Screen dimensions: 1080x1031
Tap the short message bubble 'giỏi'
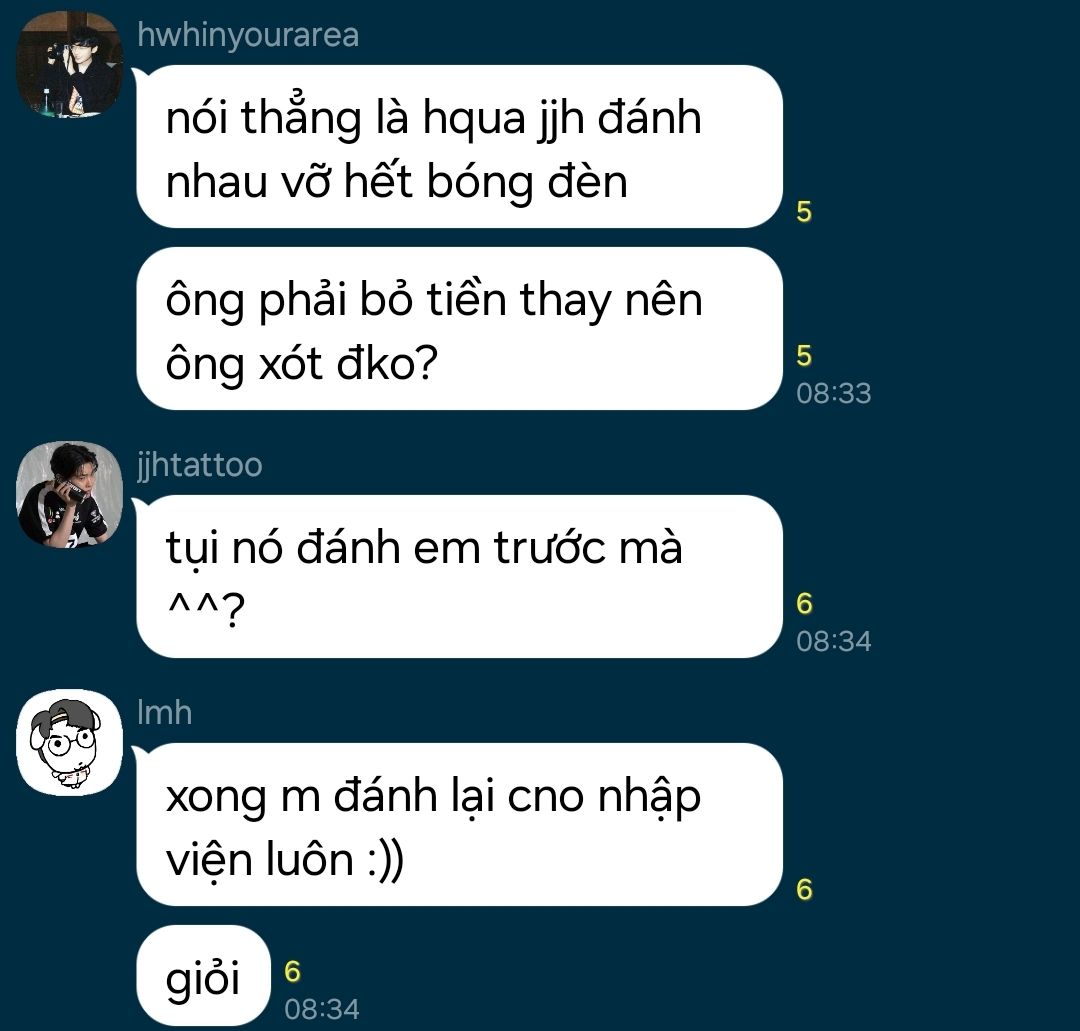tap(203, 976)
